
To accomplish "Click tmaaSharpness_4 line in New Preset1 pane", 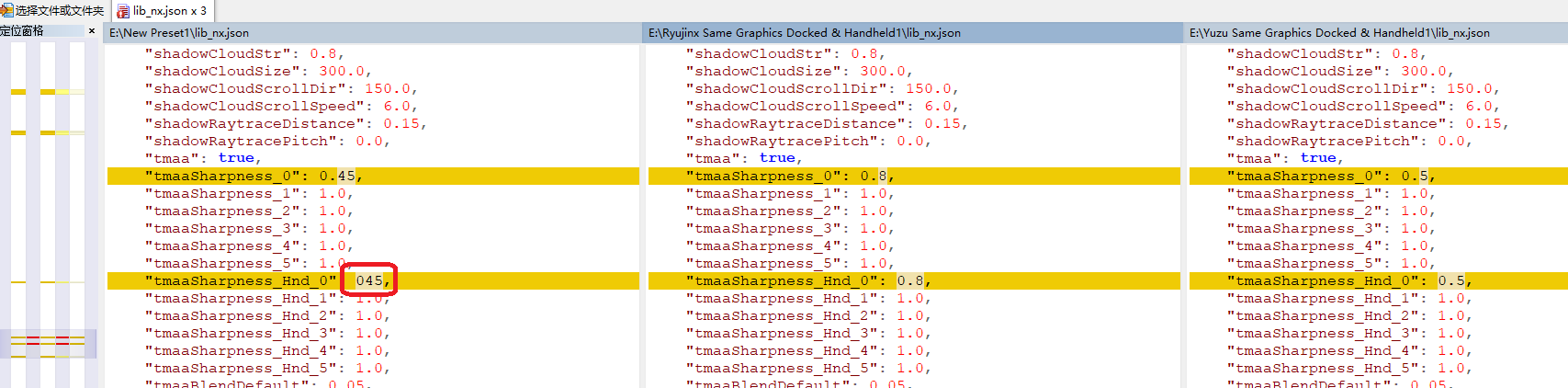I will click(249, 245).
